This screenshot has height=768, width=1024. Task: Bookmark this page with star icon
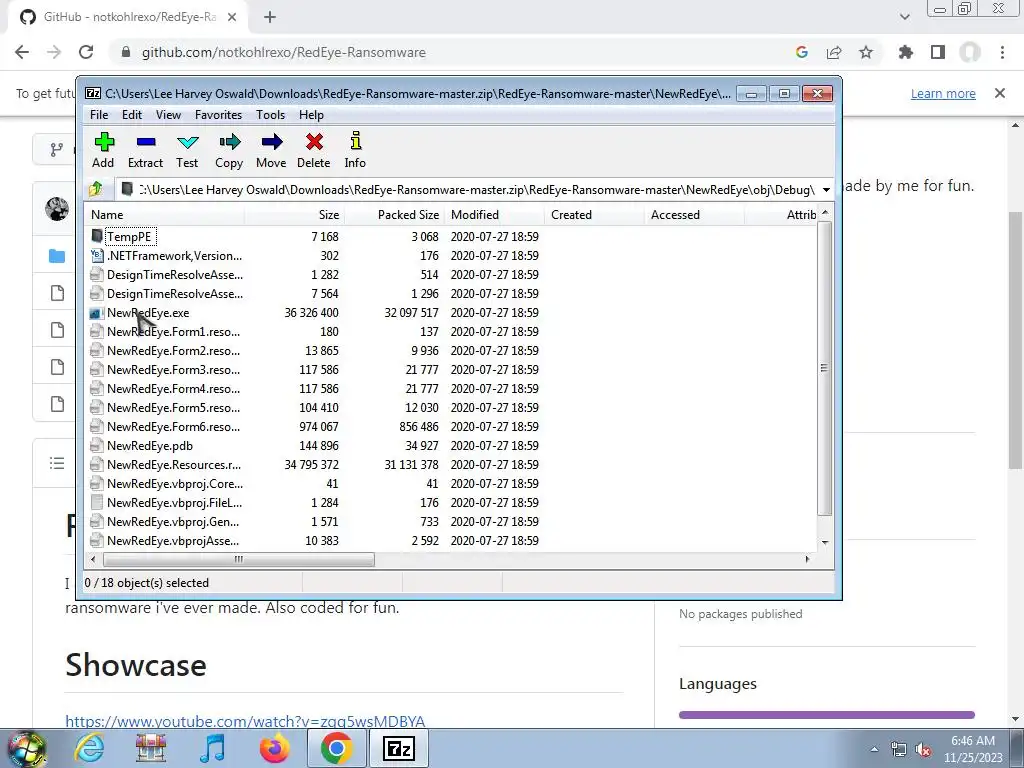click(866, 52)
